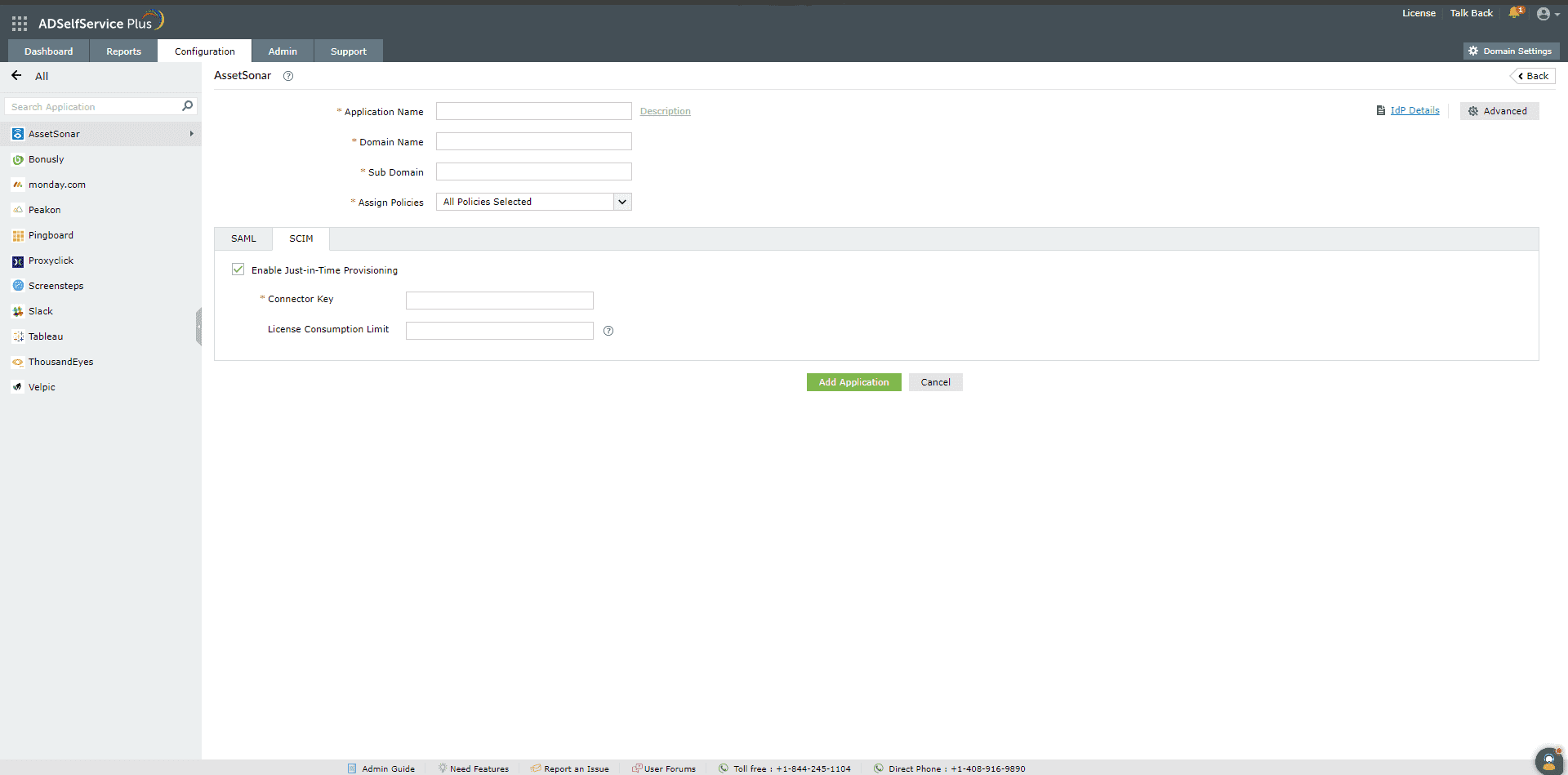Viewport: 1568px width, 775px height.
Task: Focus the Application Name input field
Action: pos(534,111)
